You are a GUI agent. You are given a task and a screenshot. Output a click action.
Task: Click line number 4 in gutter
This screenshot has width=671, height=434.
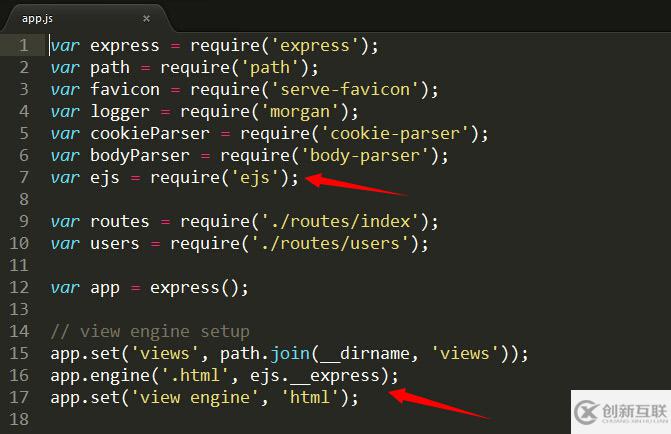coord(24,111)
